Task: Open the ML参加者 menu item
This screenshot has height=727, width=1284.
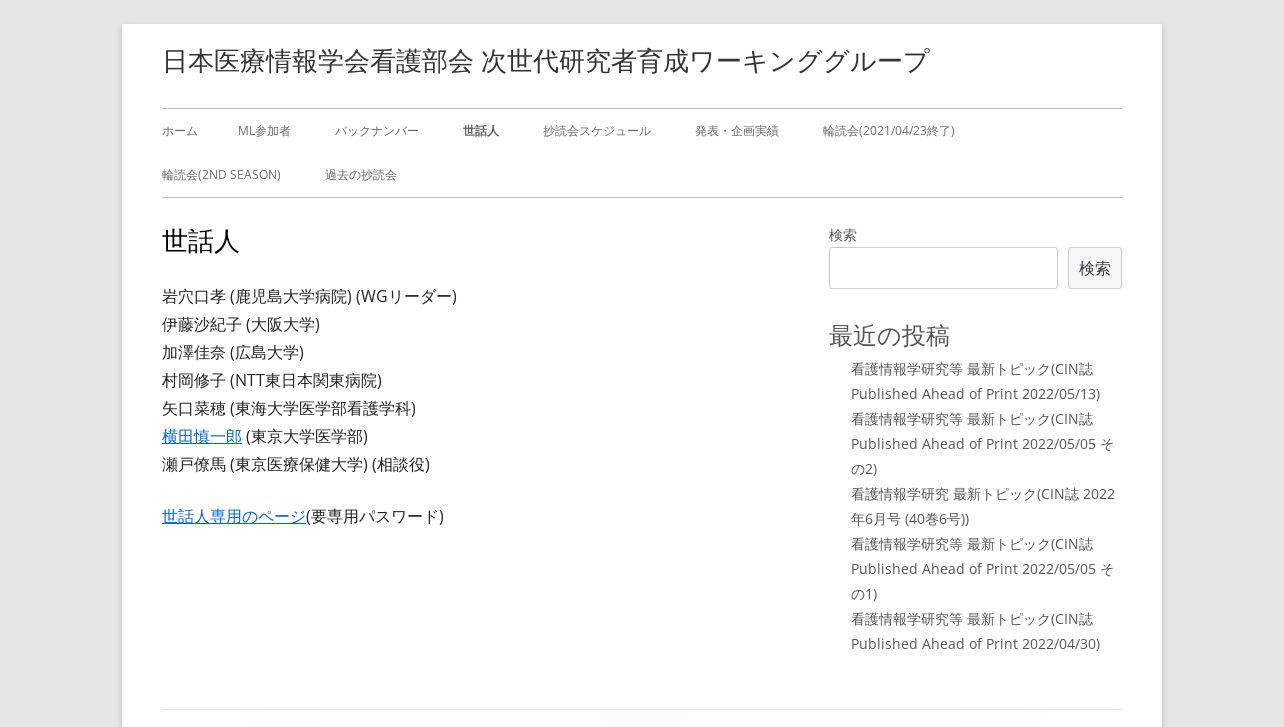Action: [x=264, y=131]
